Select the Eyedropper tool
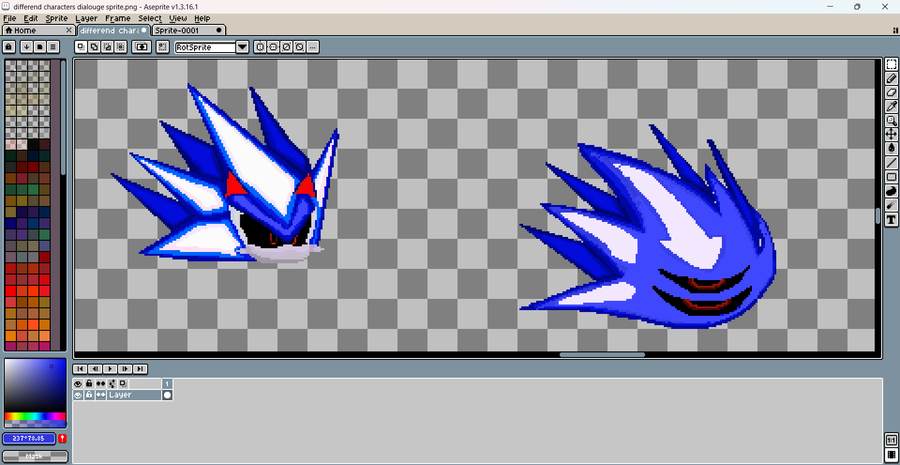The width and height of the screenshot is (900, 465). coord(891,106)
